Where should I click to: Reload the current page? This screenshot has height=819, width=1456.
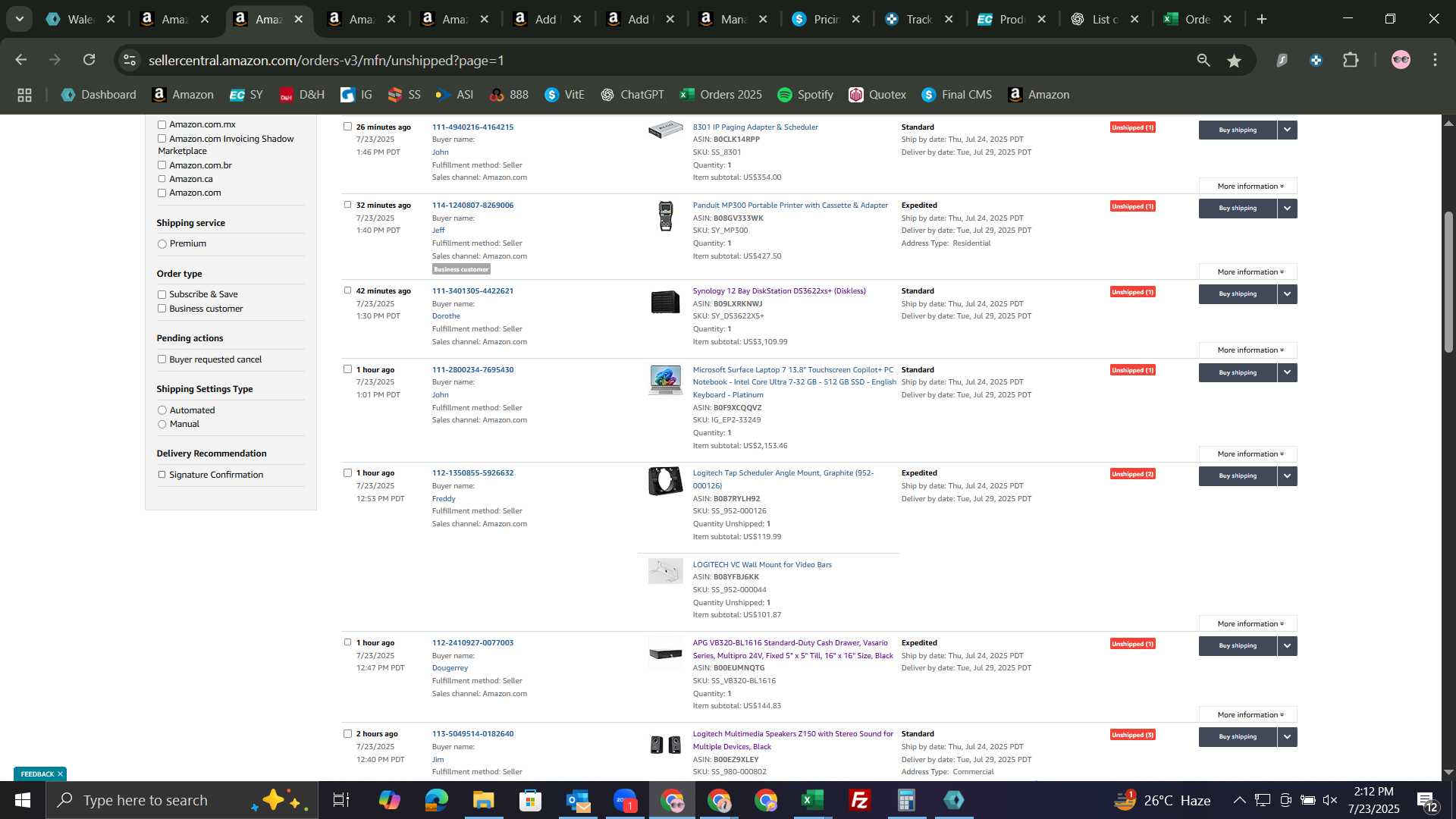pos(89,60)
